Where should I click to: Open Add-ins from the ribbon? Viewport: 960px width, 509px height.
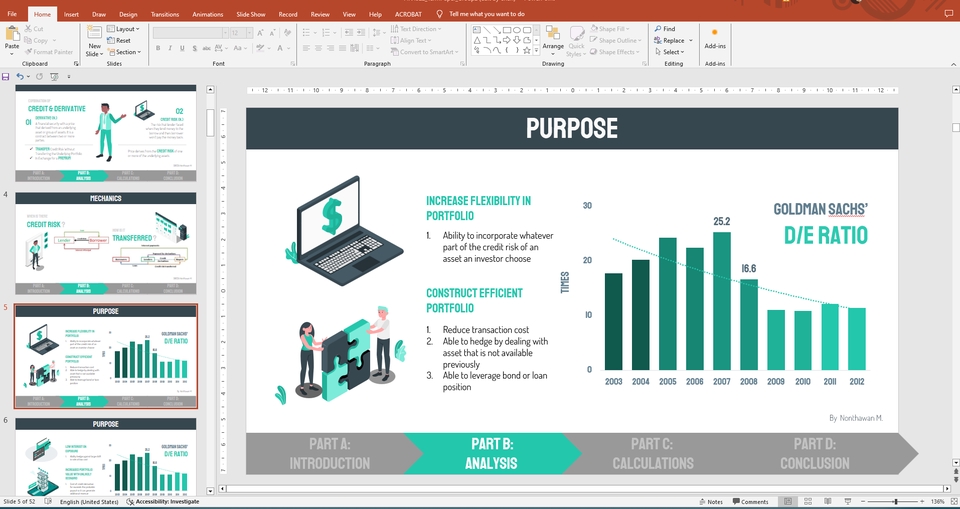714,38
